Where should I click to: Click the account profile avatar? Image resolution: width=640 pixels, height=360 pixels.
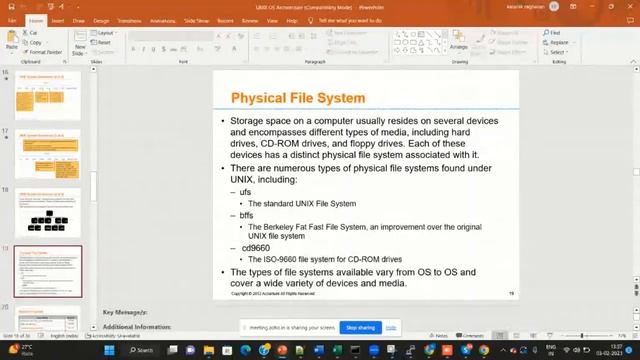[554, 7]
